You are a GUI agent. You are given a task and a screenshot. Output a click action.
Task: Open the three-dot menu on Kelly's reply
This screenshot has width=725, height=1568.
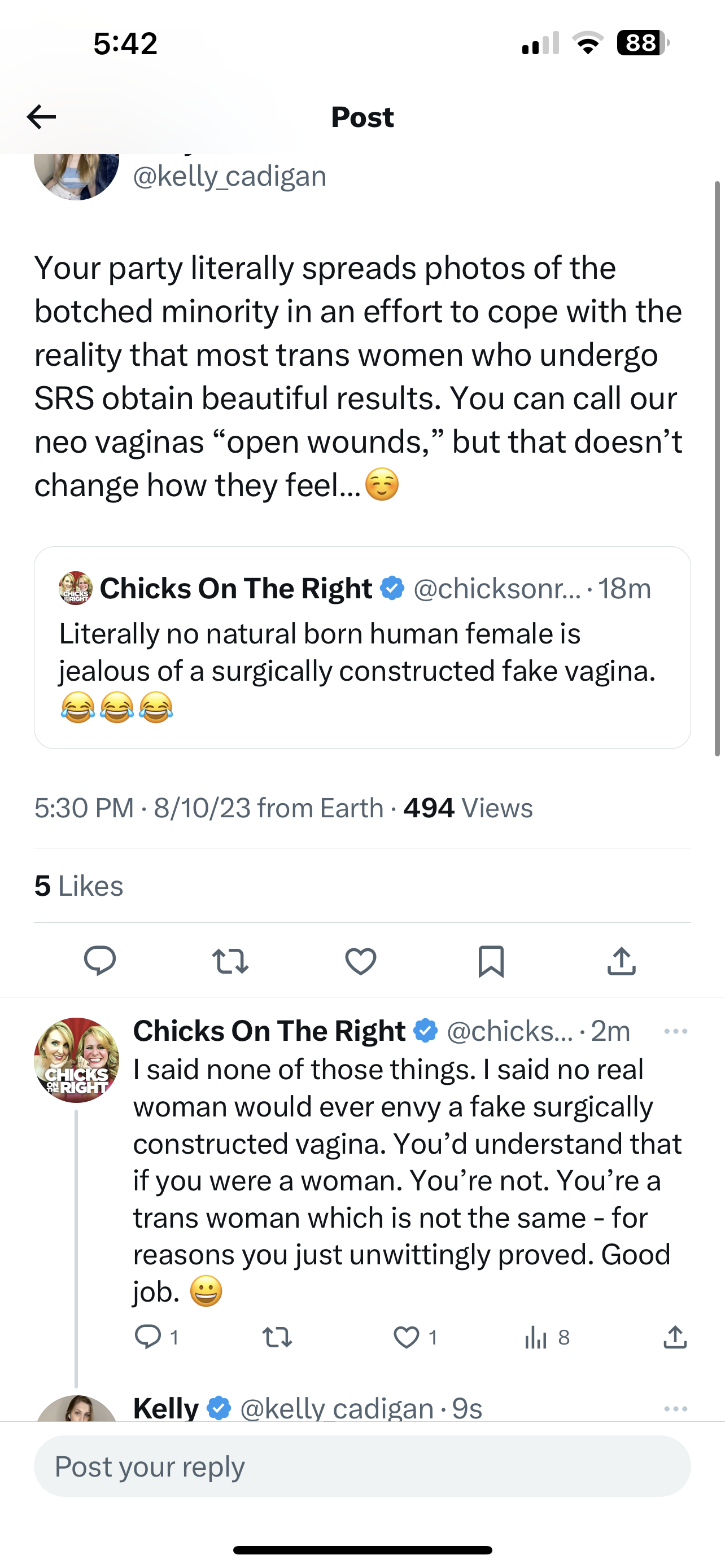pos(676,1408)
